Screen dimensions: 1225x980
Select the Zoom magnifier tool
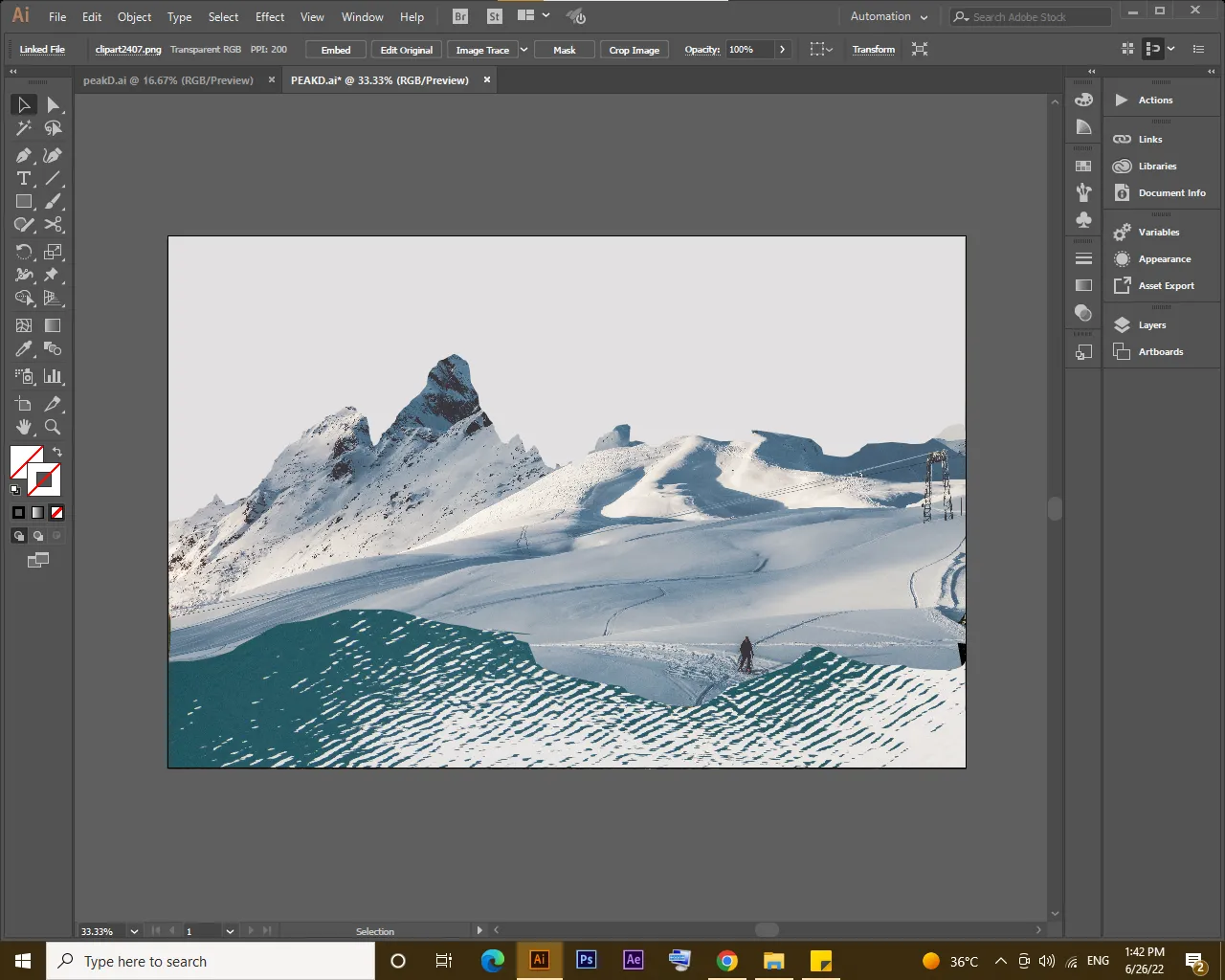point(54,427)
